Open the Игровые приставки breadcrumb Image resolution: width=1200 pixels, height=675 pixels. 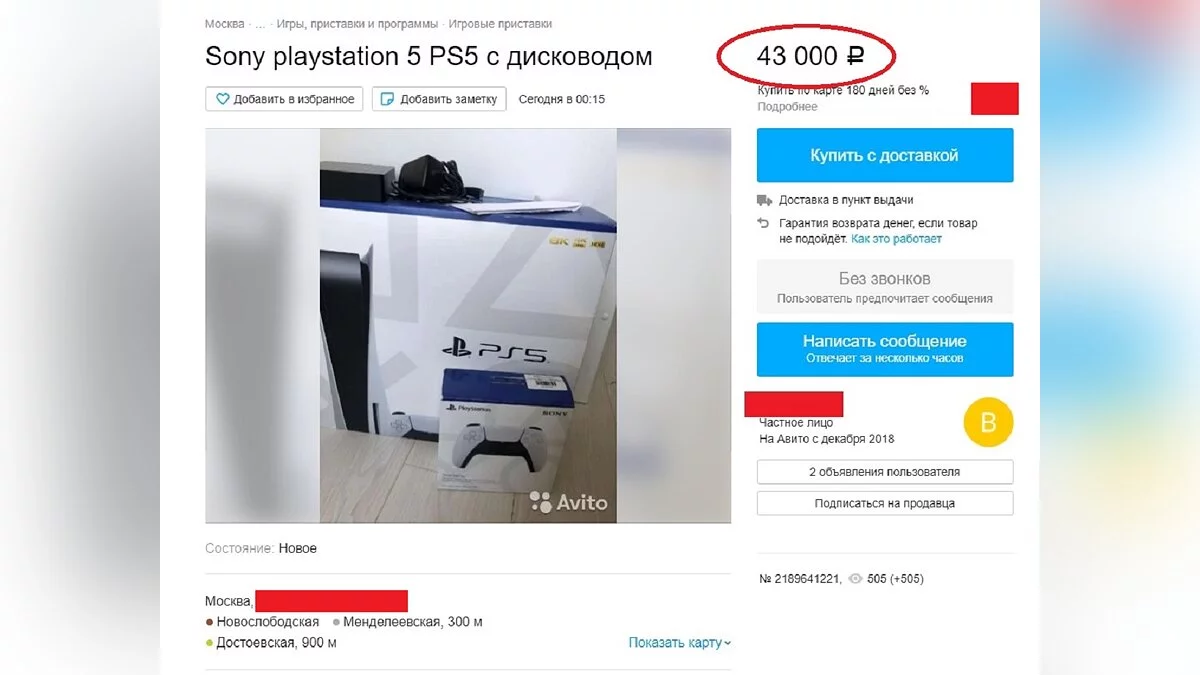point(500,23)
